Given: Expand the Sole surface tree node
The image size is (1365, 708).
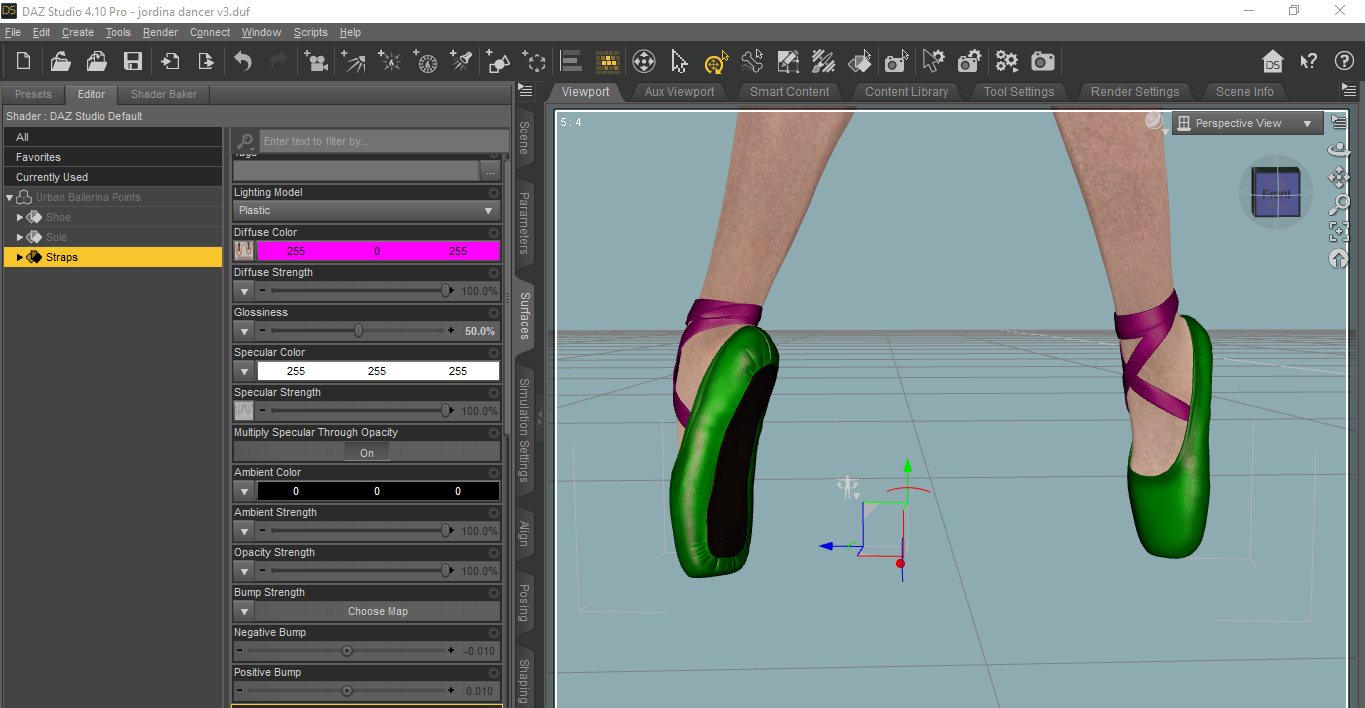Looking at the screenshot, I should [20, 237].
